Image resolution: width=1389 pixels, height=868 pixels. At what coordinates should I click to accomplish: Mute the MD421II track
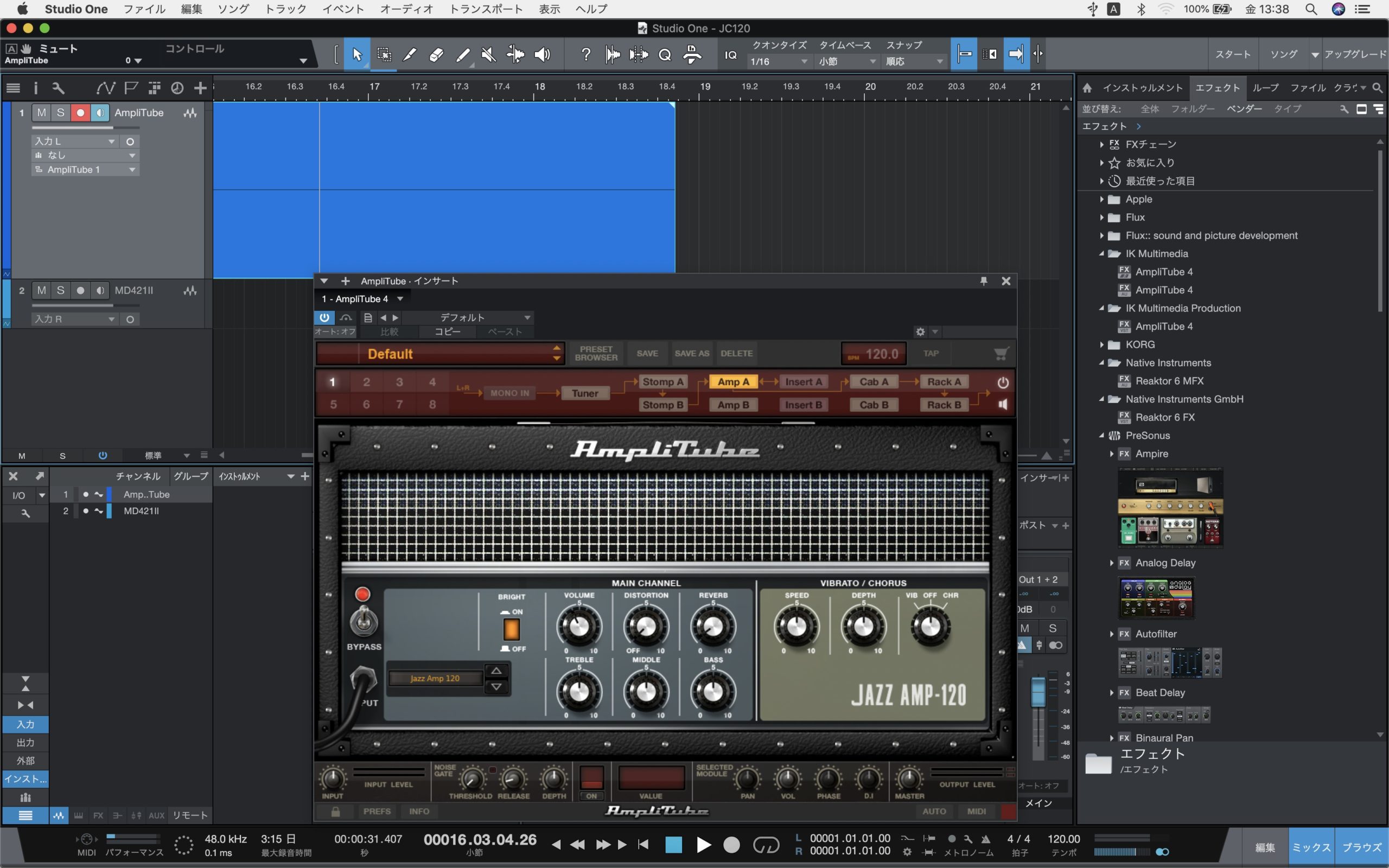pyautogui.click(x=41, y=290)
